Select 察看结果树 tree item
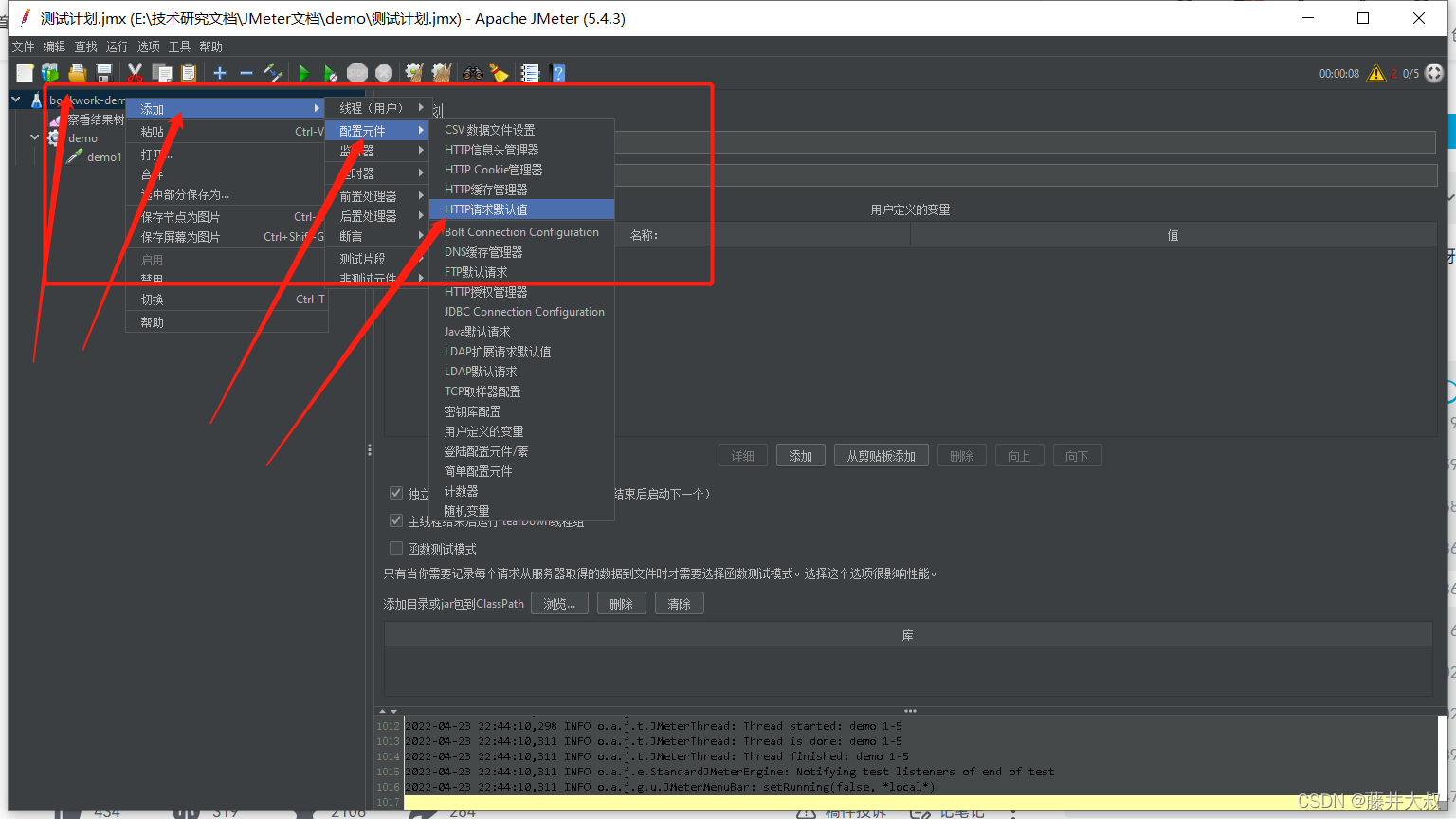1456x819 pixels. click(96, 119)
